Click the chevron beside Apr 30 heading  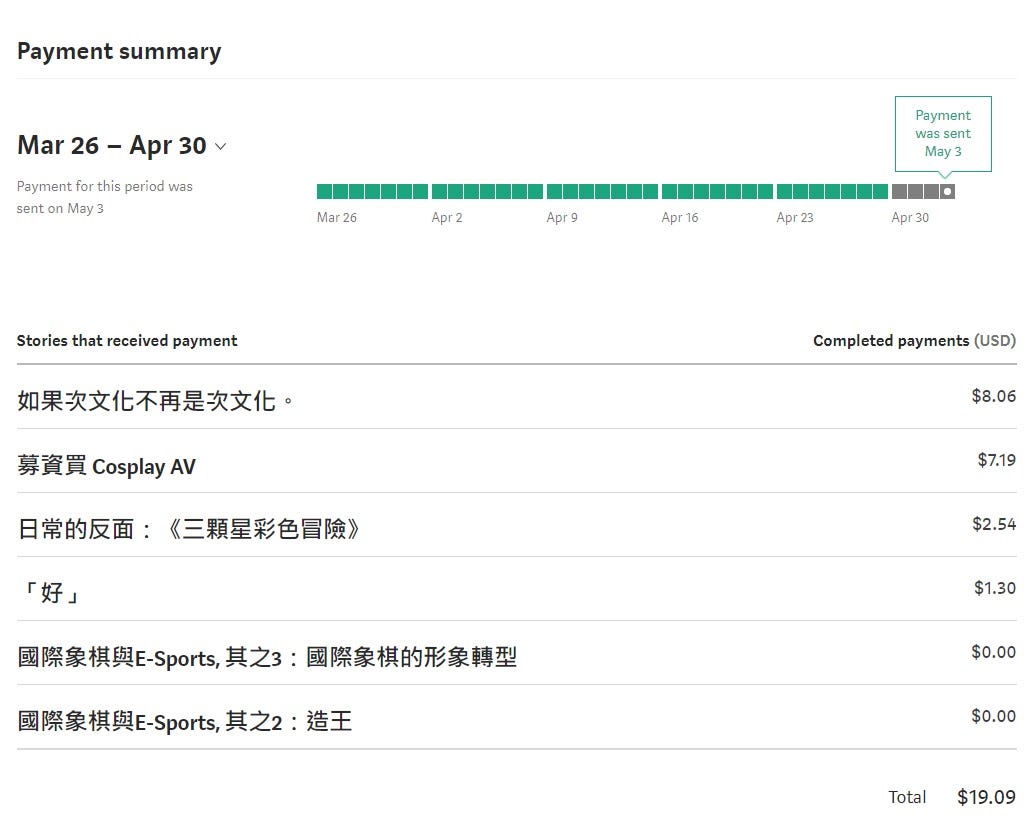(x=221, y=147)
